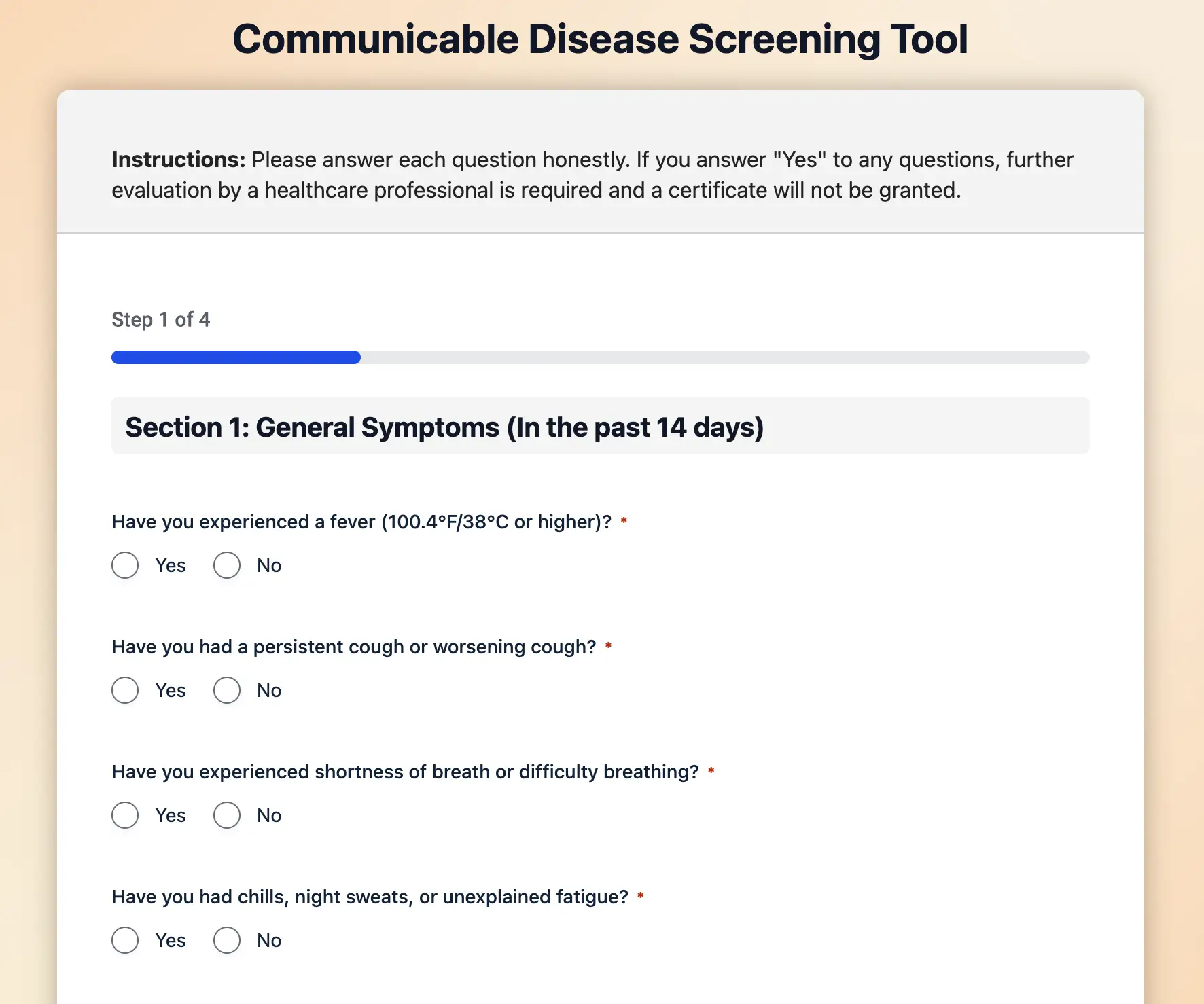1204x1004 pixels.
Task: Click the "Step 1 of 4" indicator
Action: [x=160, y=319]
